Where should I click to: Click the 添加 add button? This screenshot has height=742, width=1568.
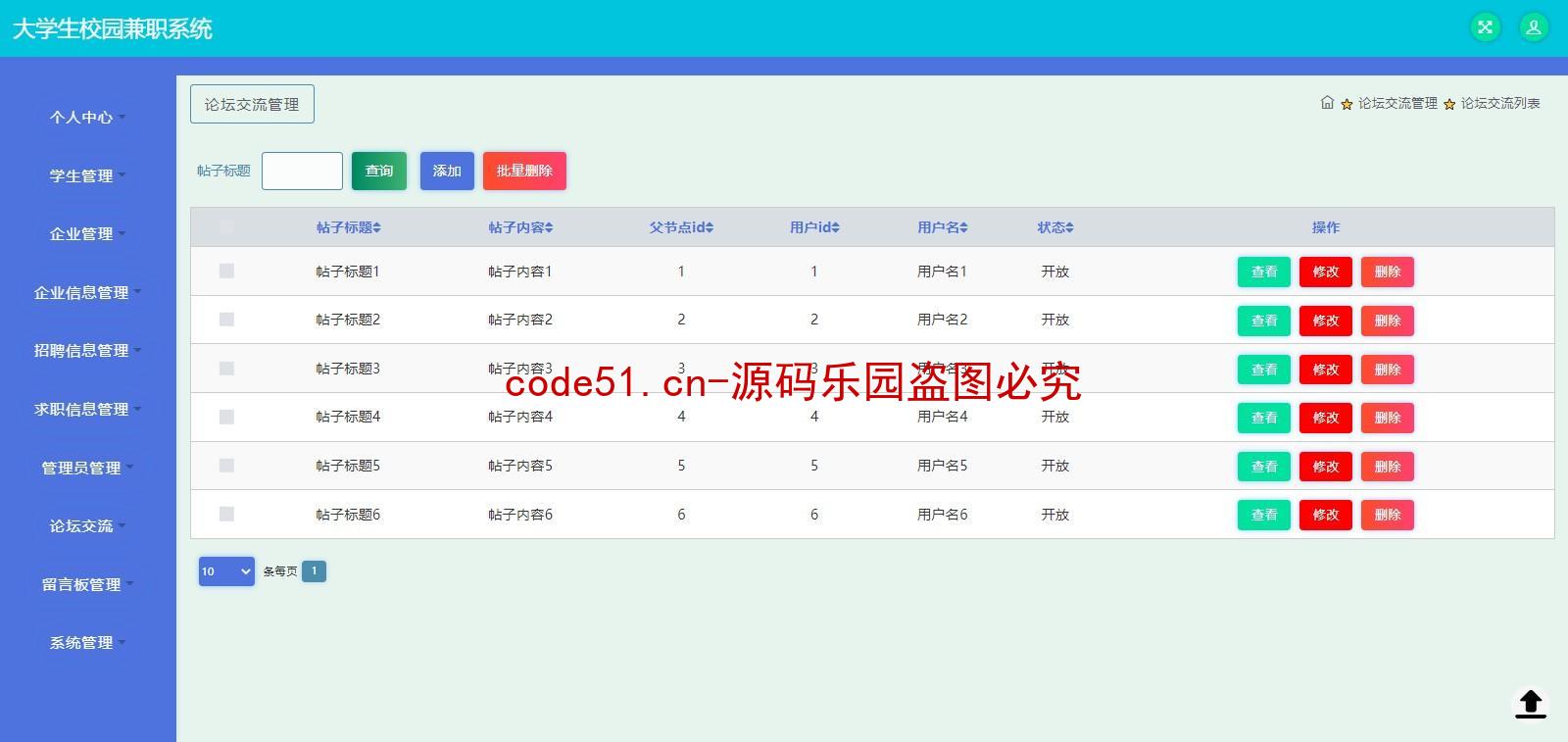point(447,171)
